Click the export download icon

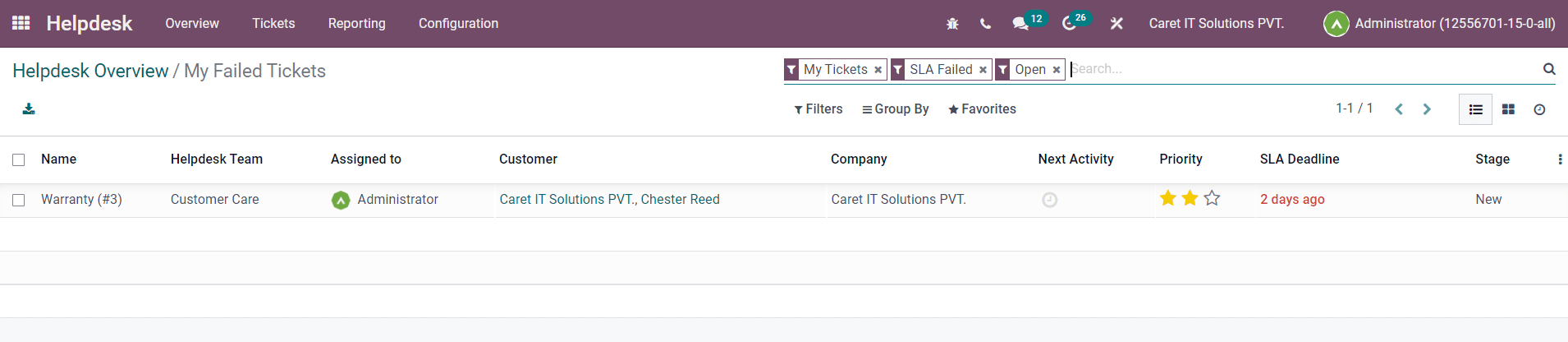pyautogui.click(x=29, y=109)
